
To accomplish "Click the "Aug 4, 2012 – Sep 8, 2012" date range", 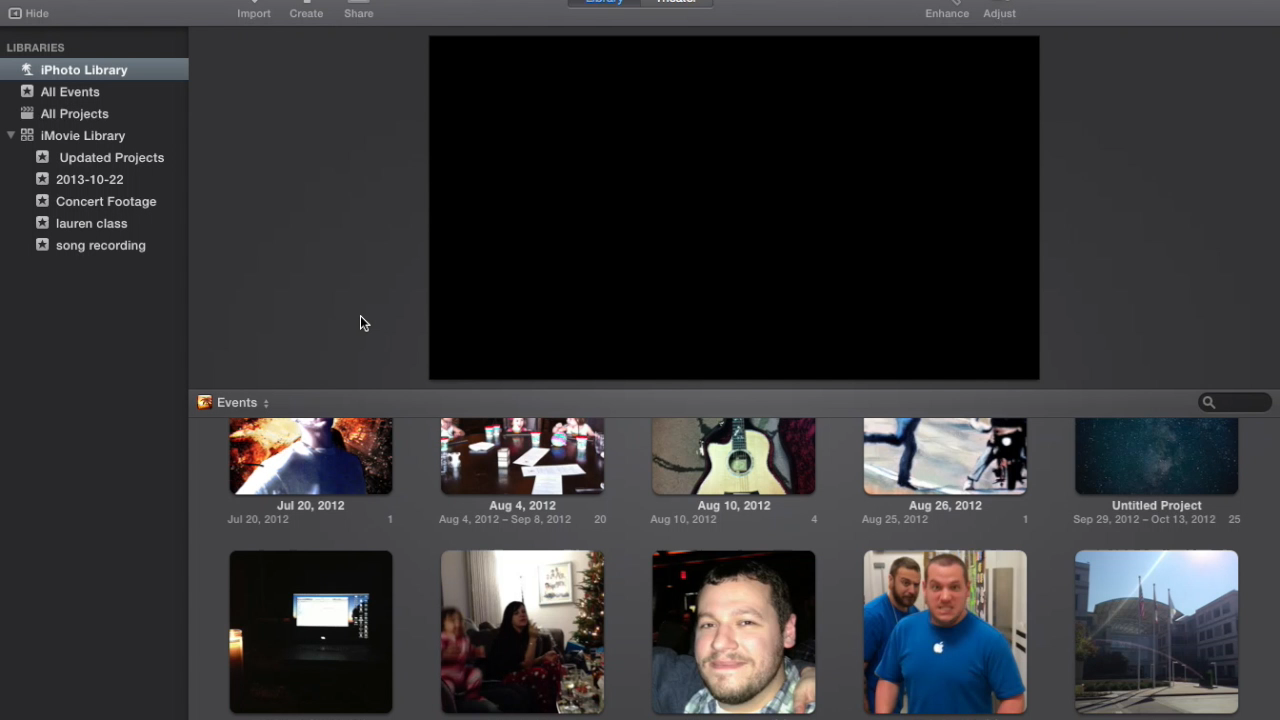I will 505,520.
